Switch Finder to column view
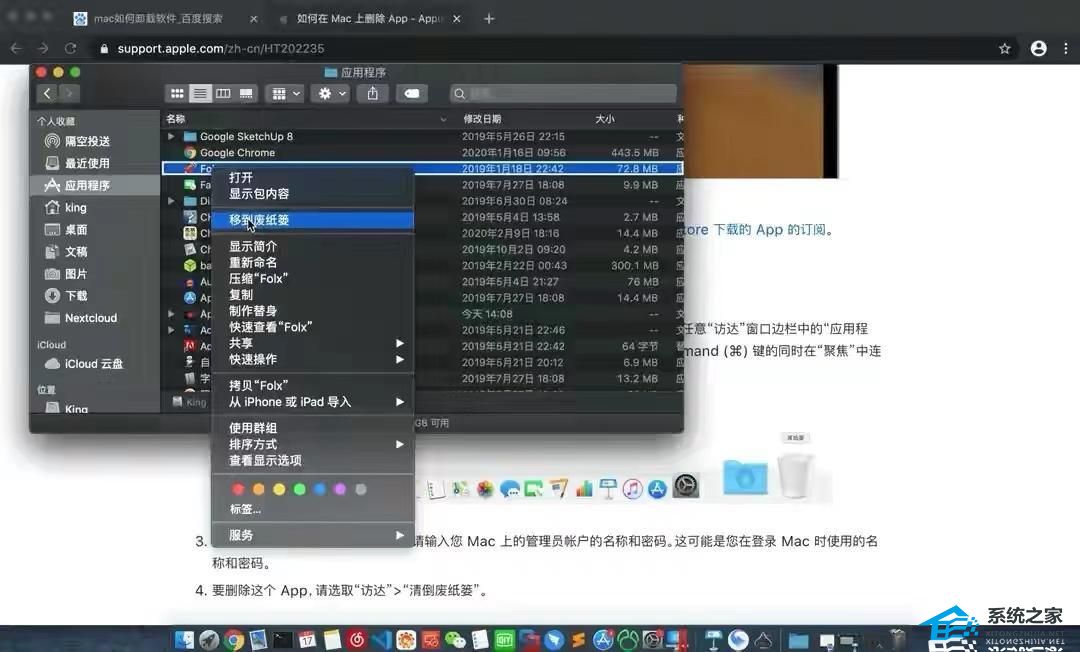This screenshot has width=1080, height=652. (223, 93)
